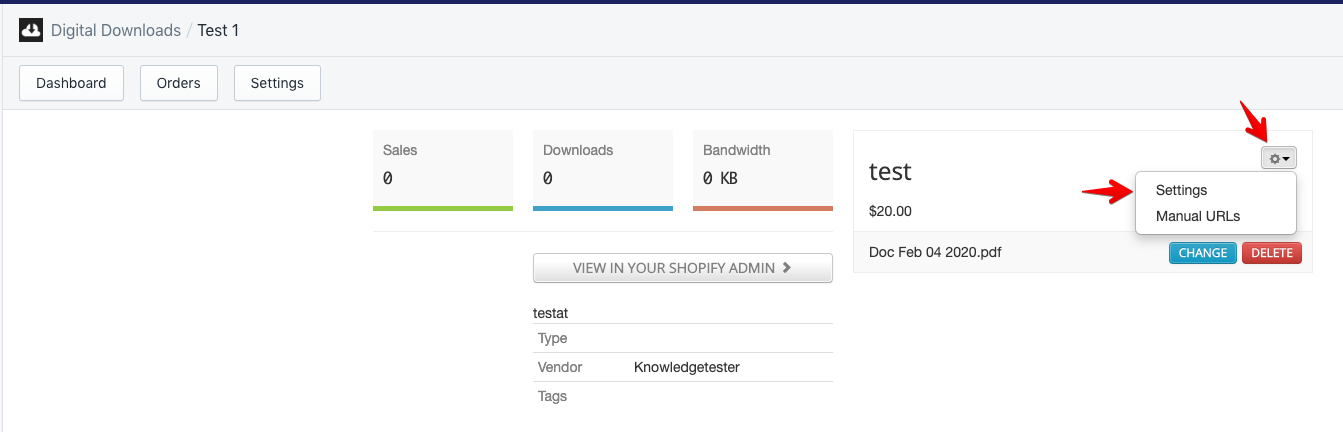Screen dimensions: 1343x432
Task: Click the Test 1 breadcrumb title
Action: click(x=218, y=30)
